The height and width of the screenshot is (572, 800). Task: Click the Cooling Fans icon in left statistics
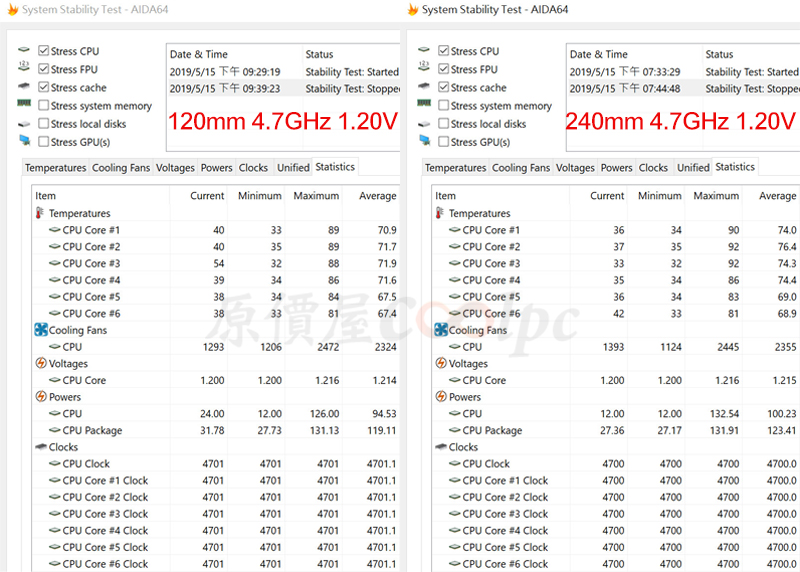[41, 330]
